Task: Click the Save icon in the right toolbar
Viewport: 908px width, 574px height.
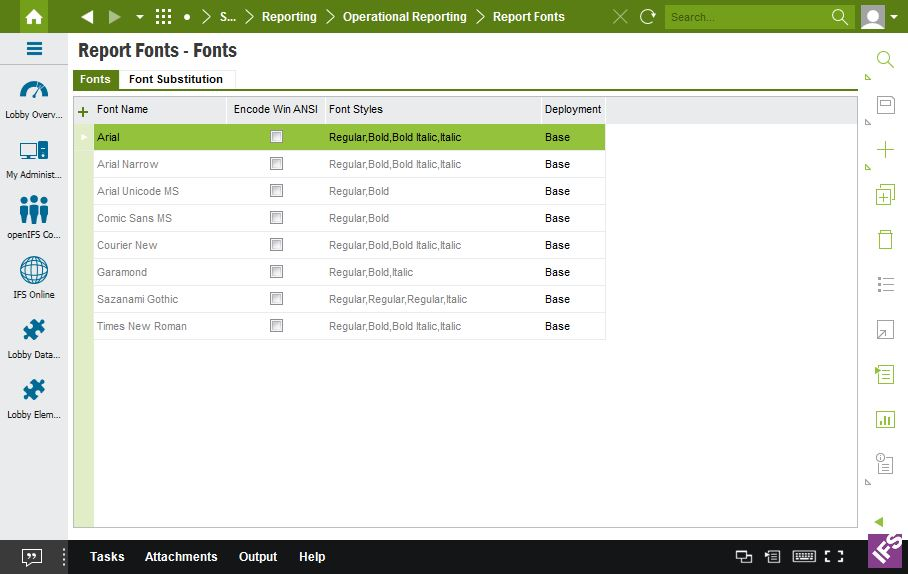Action: tap(885, 105)
